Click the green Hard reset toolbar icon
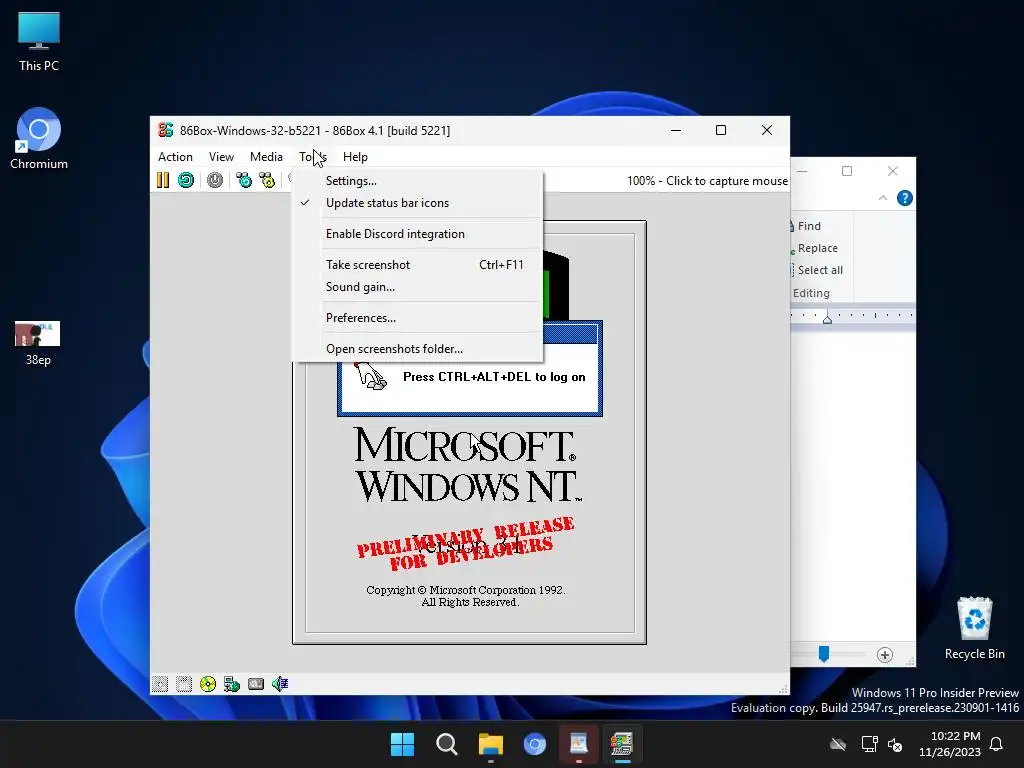Screen dimensions: 1024x768 pyautogui.click(x=186, y=180)
